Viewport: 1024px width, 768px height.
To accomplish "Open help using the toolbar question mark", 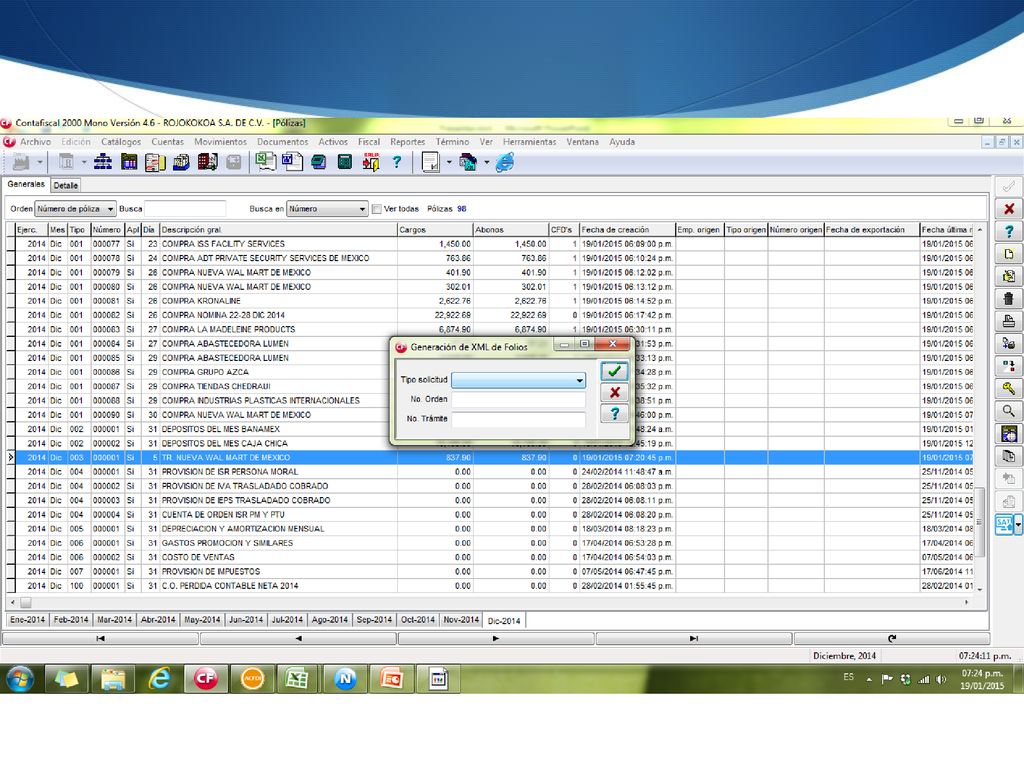I will [396, 162].
